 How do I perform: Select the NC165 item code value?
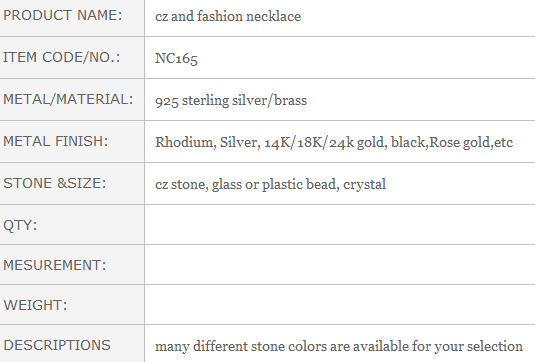point(176,58)
